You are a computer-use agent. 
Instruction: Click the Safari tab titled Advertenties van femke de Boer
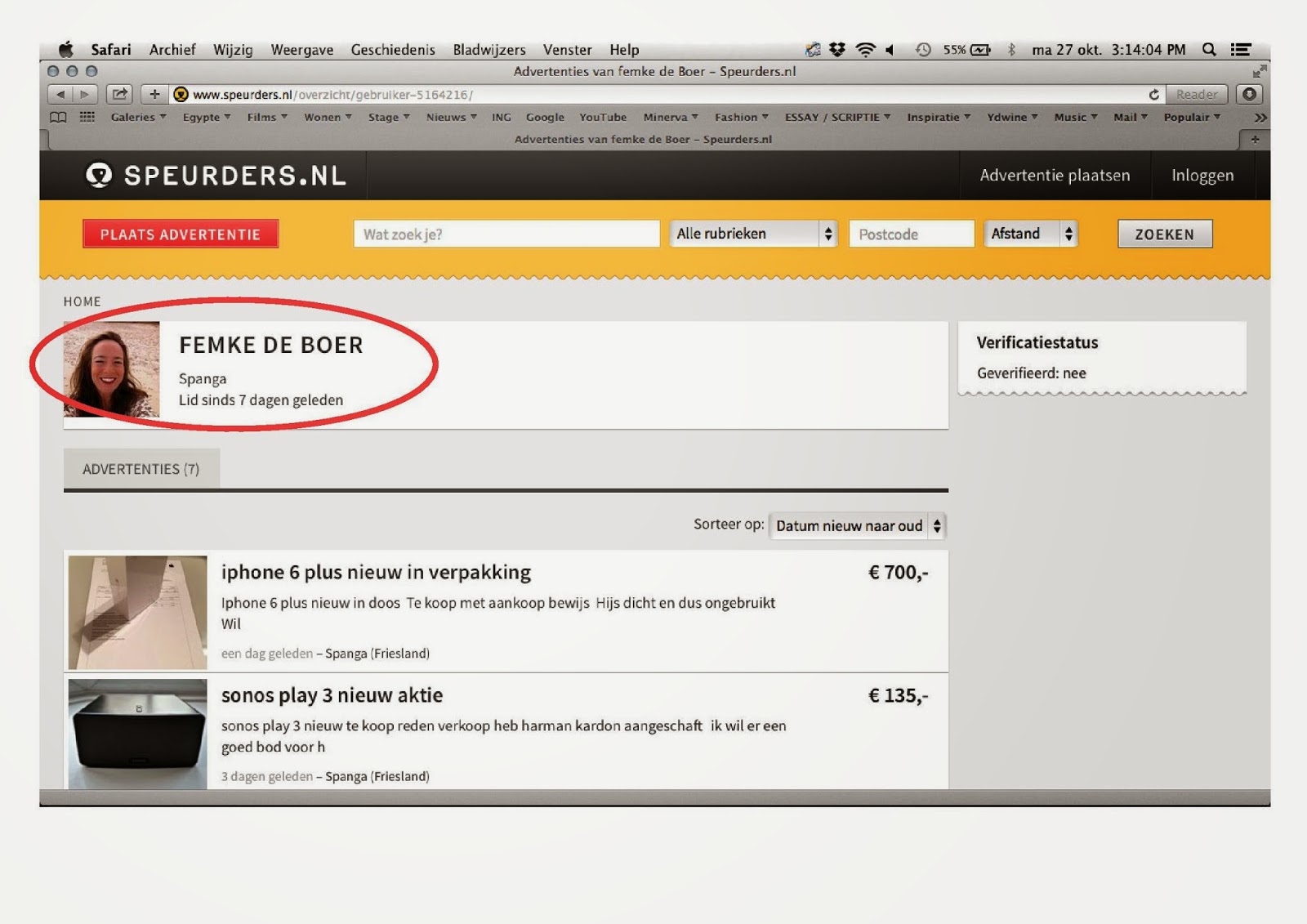[x=643, y=140]
